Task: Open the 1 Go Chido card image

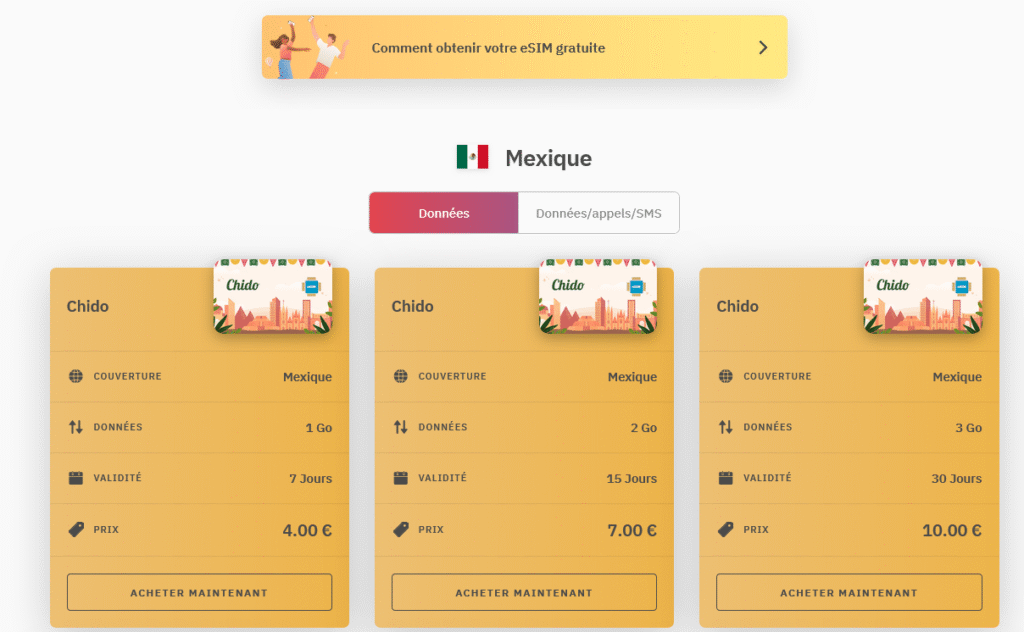Action: coord(273,296)
